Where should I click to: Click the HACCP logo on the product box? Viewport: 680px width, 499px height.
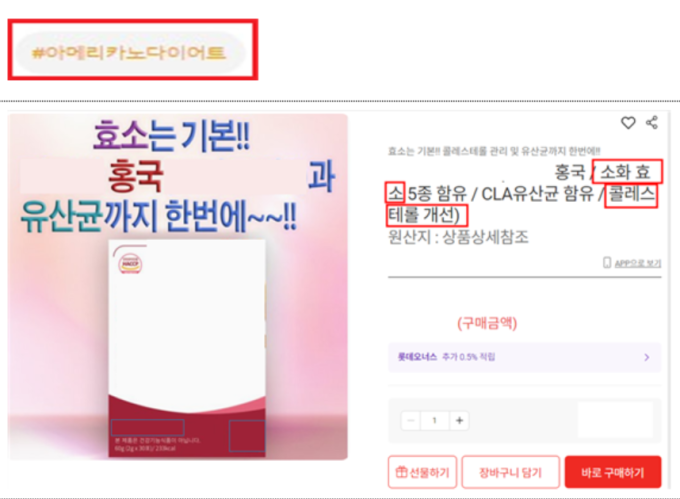[x=130, y=264]
